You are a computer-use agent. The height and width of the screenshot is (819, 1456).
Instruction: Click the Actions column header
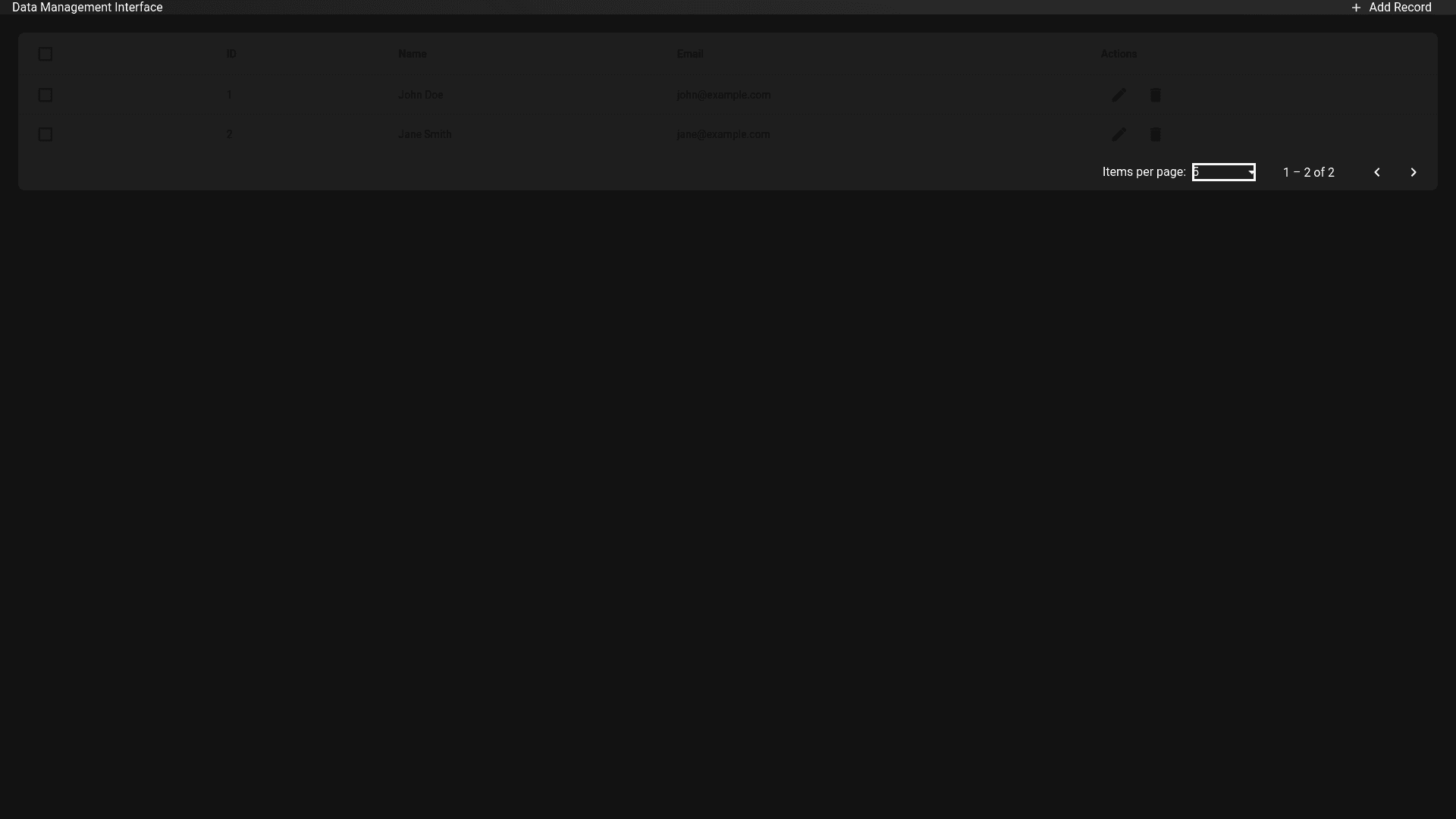1118,54
